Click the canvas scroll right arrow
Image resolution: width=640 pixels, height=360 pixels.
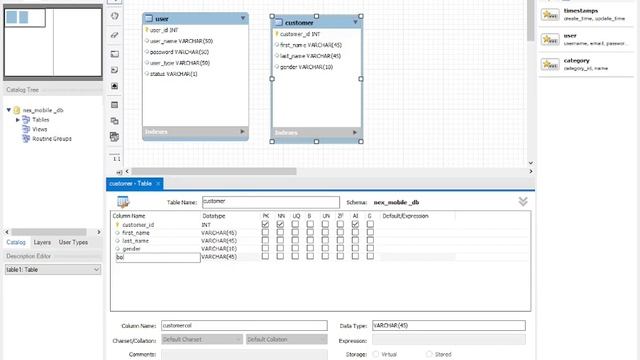tap(531, 171)
